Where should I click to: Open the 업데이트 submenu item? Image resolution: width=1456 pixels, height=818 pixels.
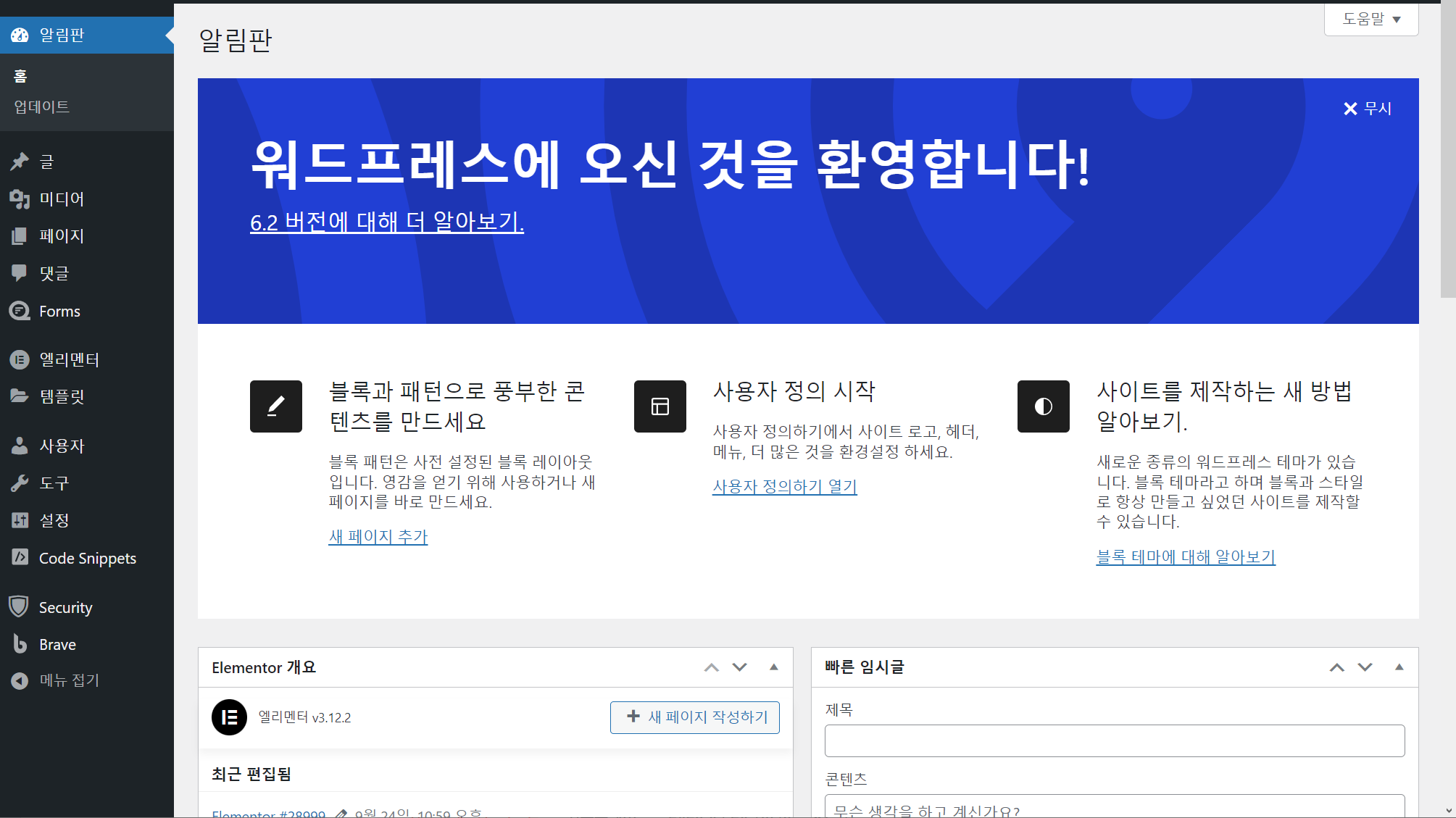[x=42, y=107]
